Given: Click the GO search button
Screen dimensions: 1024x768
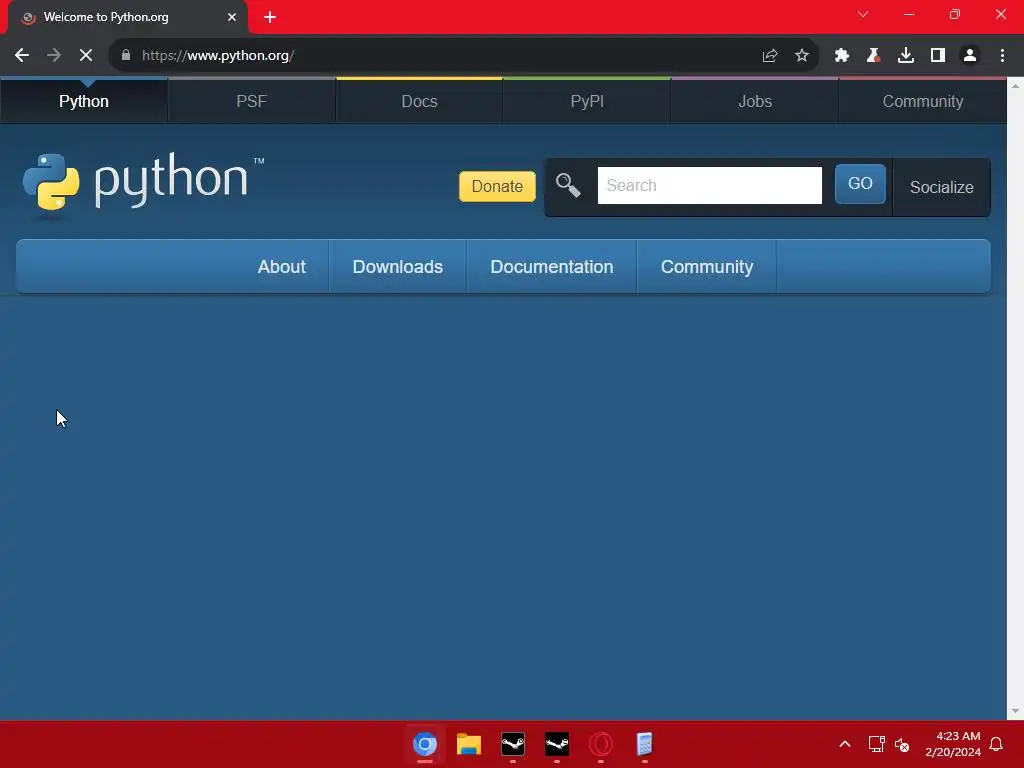Looking at the screenshot, I should (x=860, y=184).
